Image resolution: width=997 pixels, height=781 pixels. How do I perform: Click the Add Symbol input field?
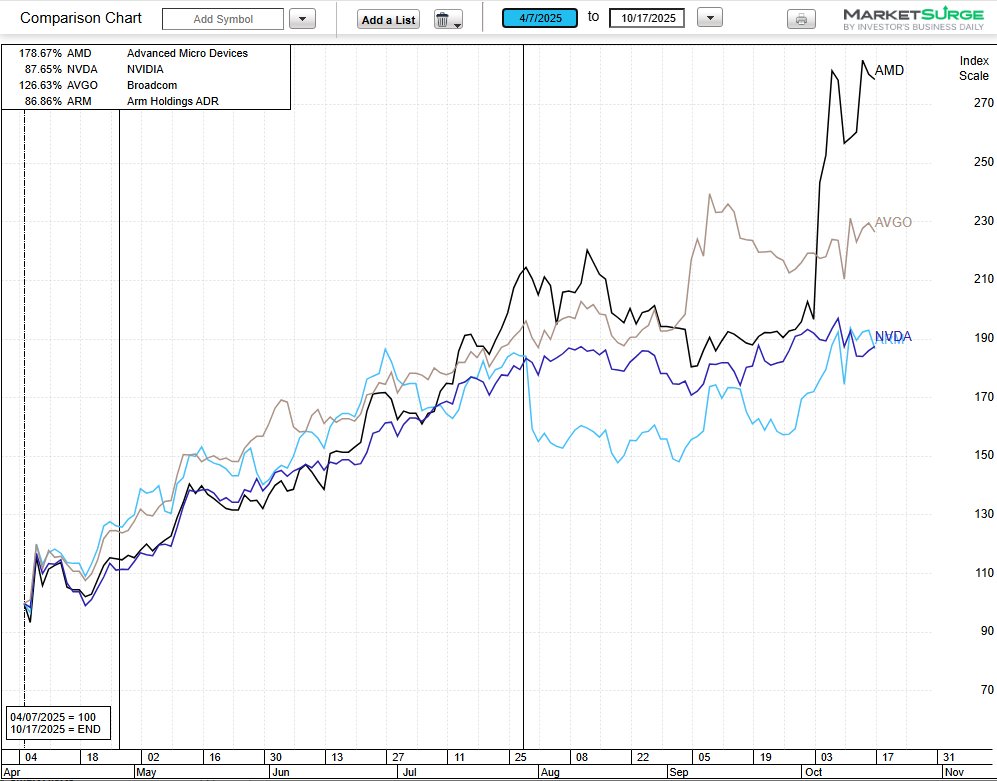click(x=223, y=19)
